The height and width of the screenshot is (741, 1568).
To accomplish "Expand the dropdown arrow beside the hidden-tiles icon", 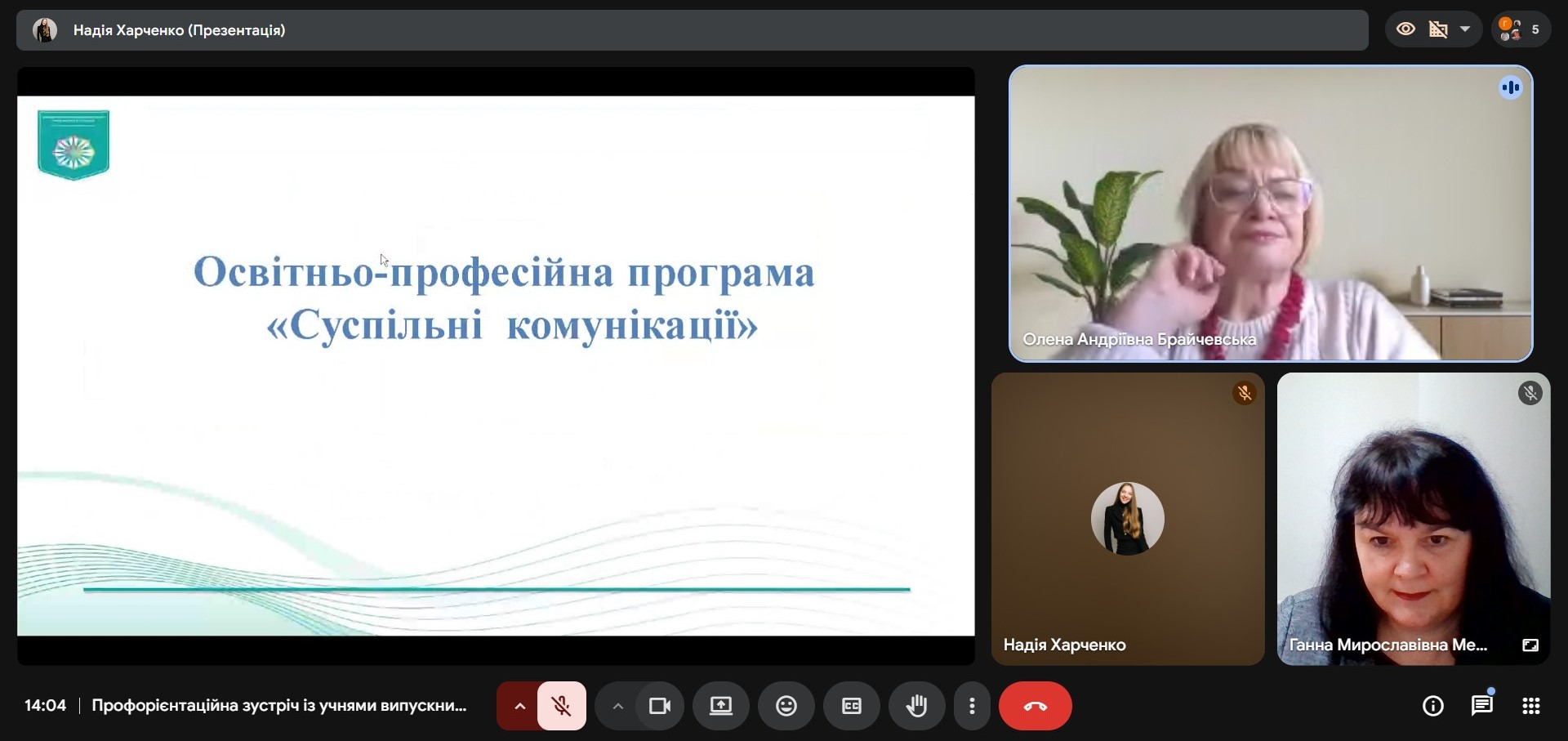I will click(x=1465, y=29).
